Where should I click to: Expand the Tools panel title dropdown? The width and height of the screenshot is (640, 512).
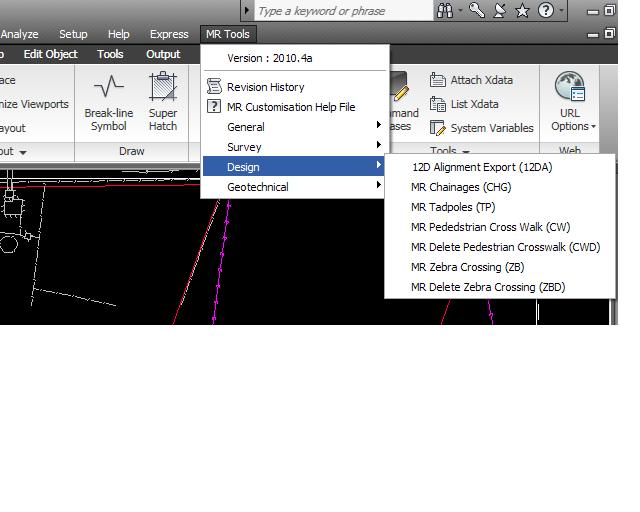point(466,151)
